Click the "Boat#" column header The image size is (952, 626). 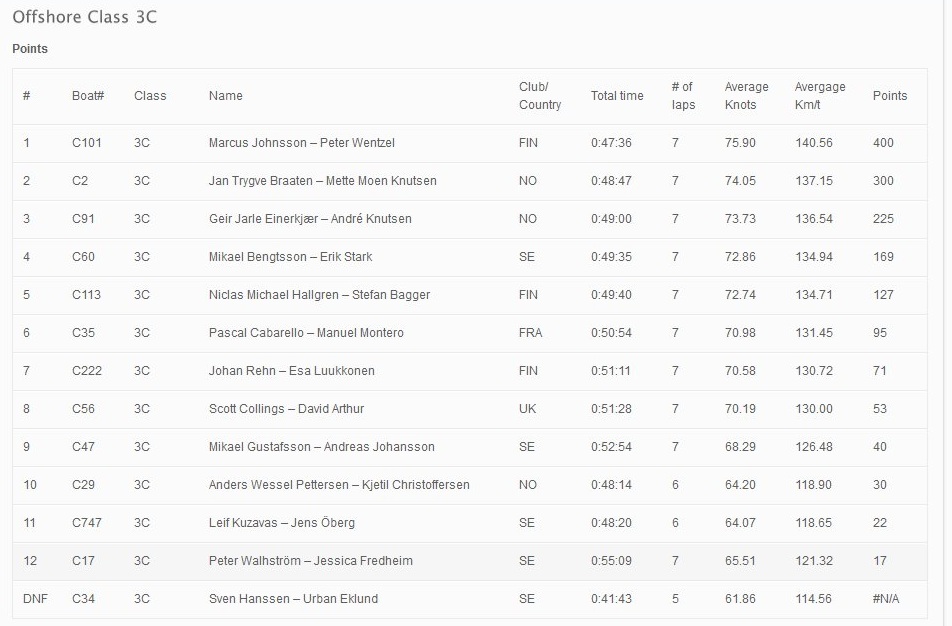(88, 96)
